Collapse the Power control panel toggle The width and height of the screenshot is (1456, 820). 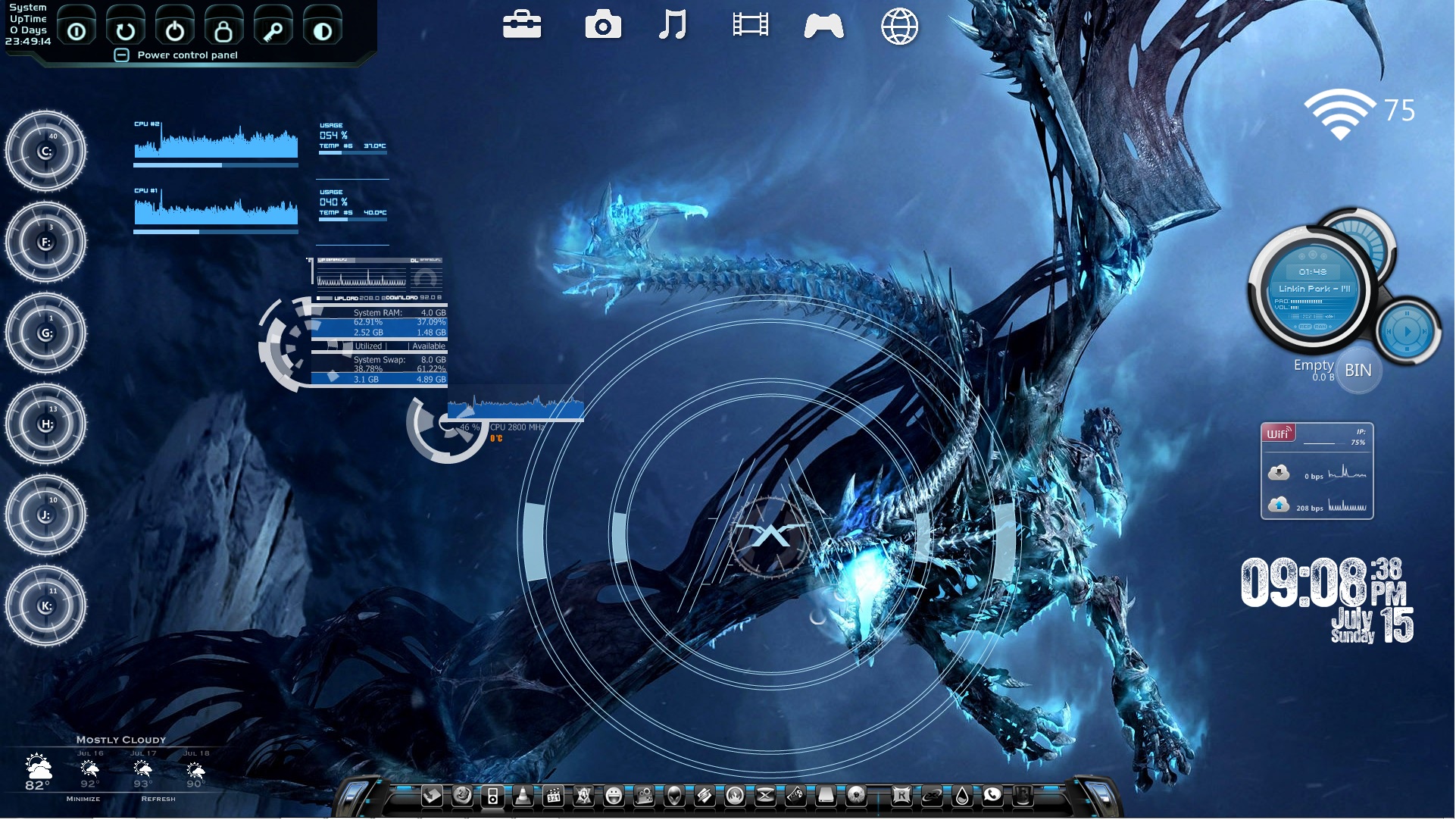click(121, 55)
